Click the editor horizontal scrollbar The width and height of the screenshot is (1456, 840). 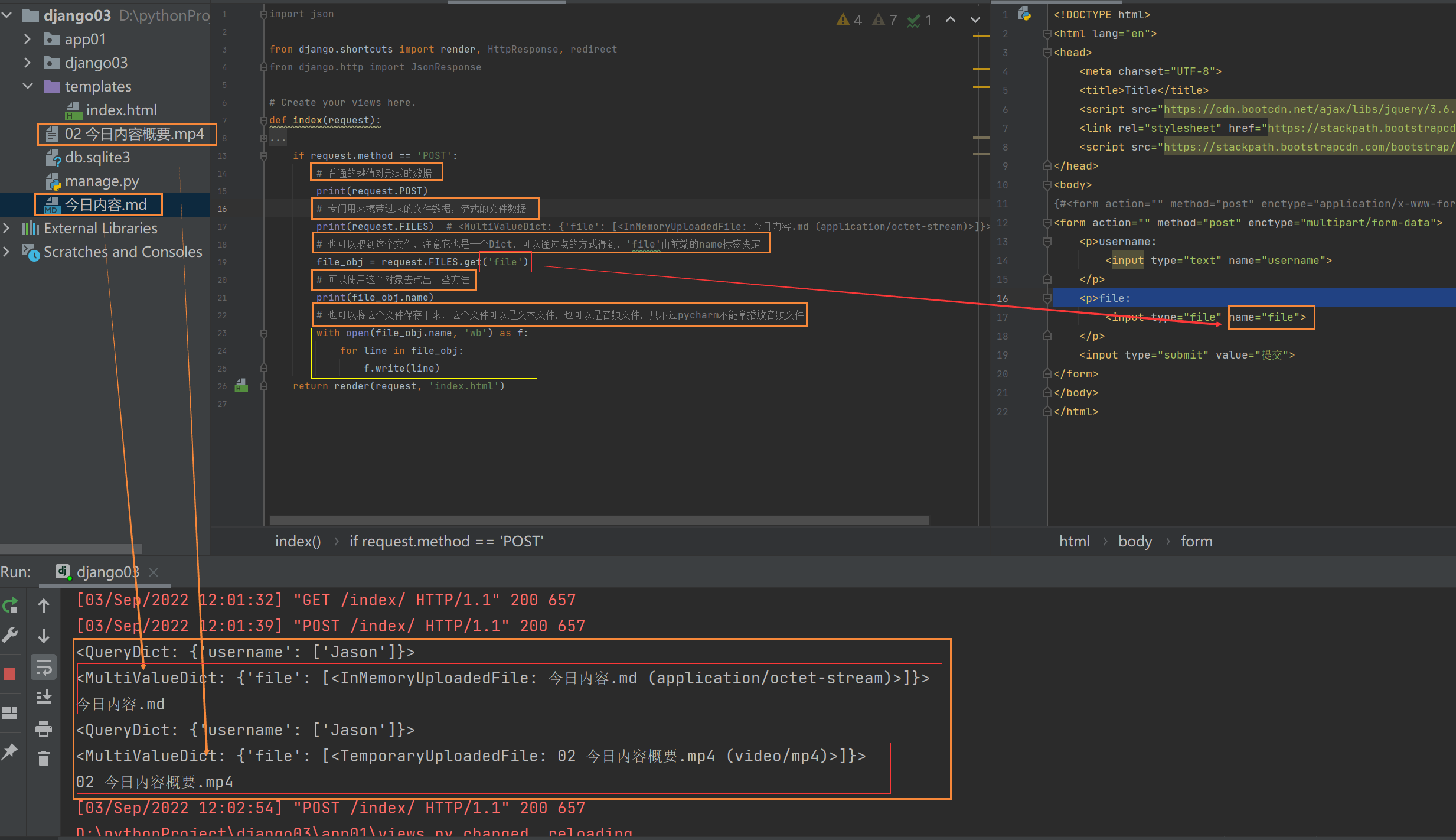599,520
